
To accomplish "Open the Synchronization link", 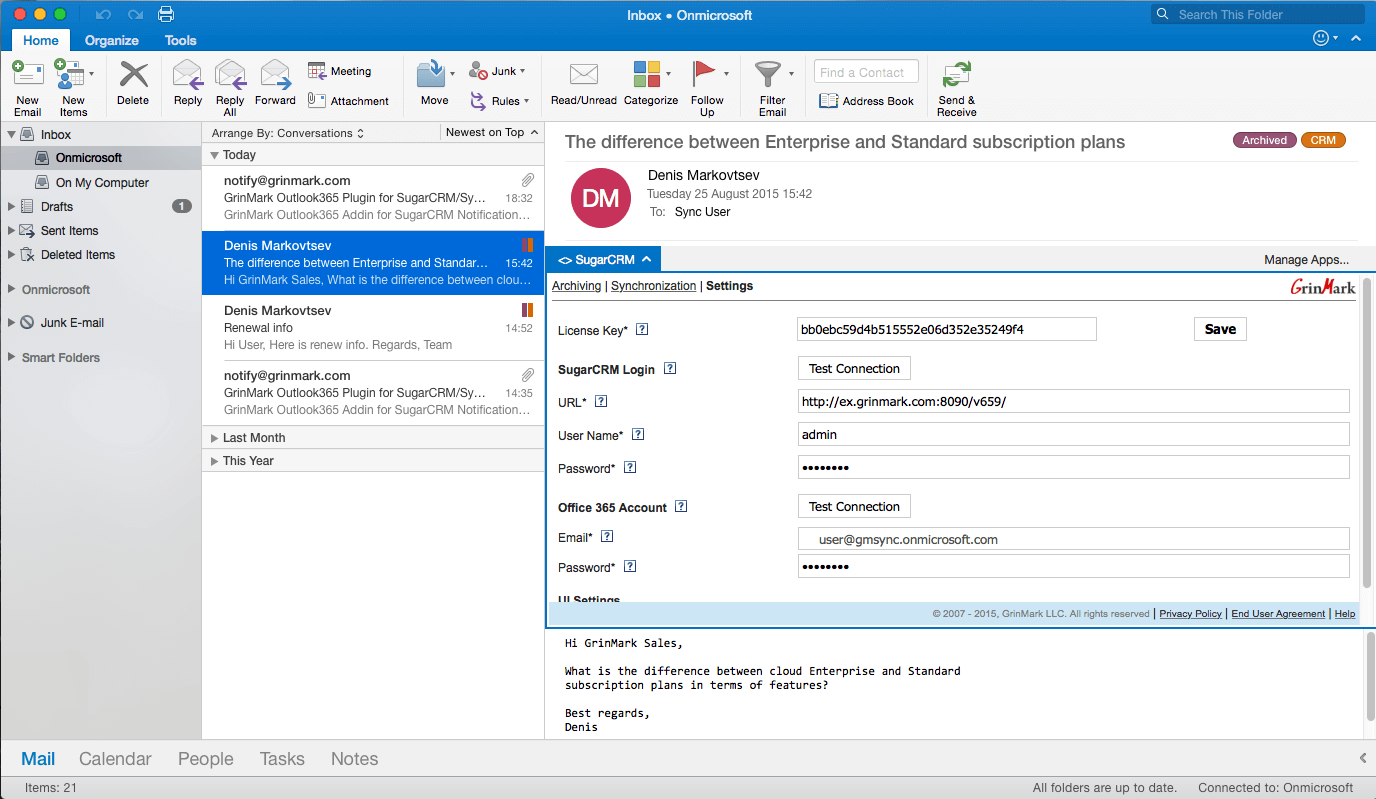I will (x=653, y=286).
